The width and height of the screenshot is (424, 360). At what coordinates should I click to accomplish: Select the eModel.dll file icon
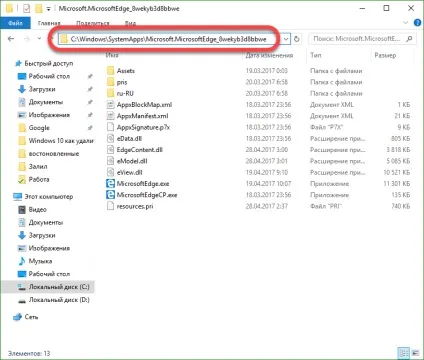(x=111, y=161)
